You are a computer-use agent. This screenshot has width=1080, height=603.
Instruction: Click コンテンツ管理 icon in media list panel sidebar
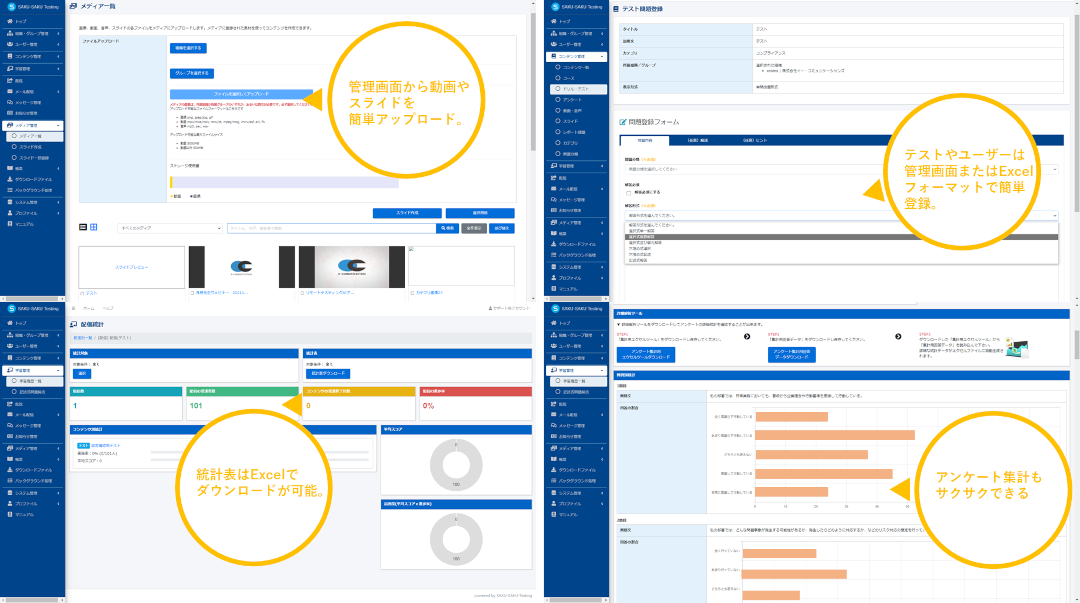(x=10, y=56)
